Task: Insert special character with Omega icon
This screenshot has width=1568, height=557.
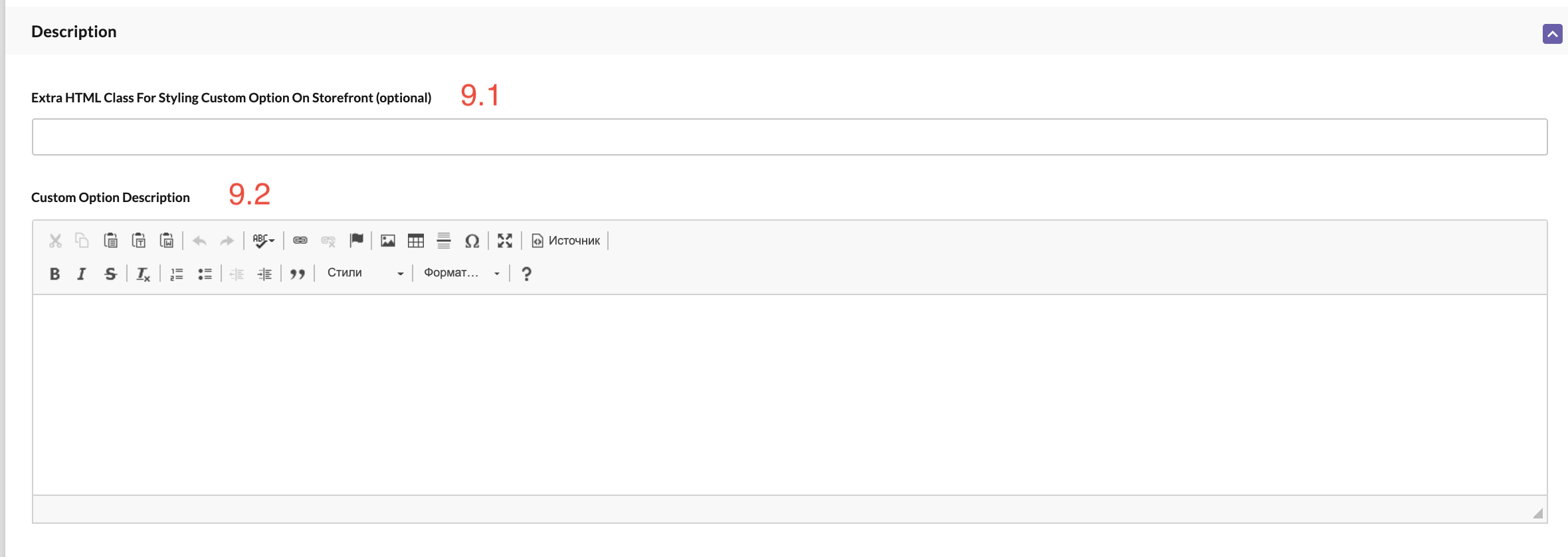Action: [472, 241]
